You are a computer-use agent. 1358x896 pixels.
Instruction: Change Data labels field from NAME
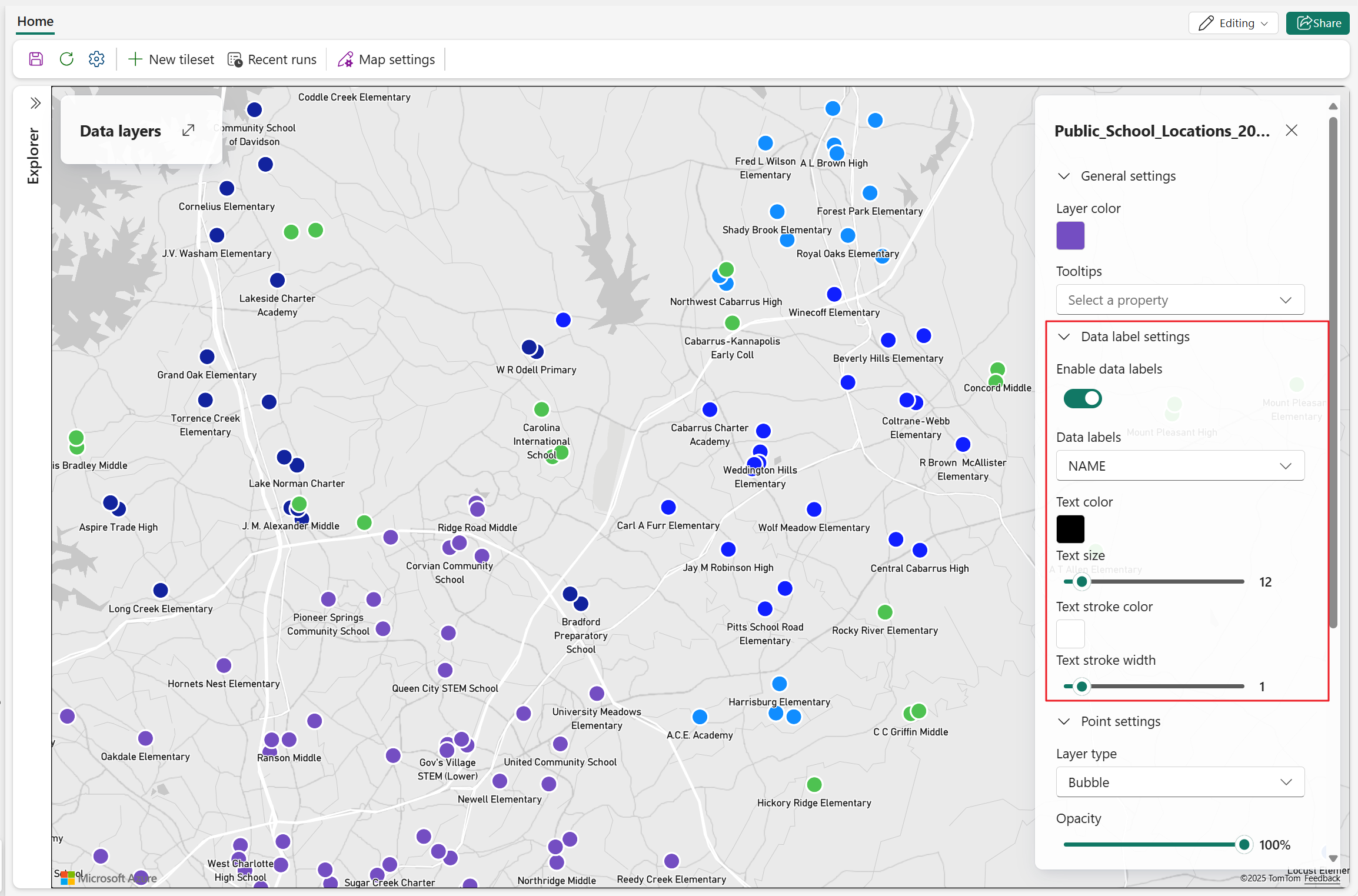pos(1179,465)
